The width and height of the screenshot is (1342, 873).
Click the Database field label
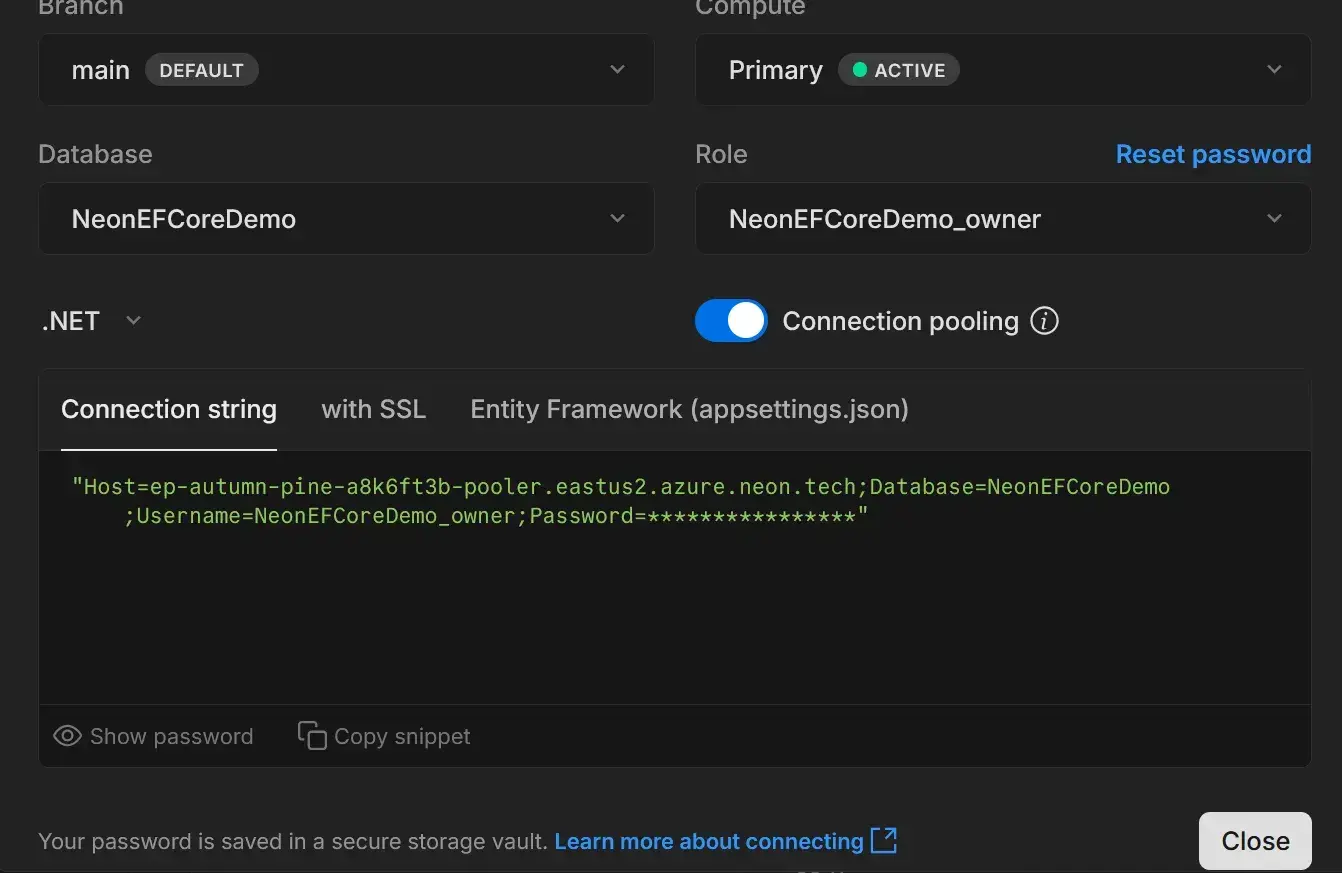coord(95,154)
